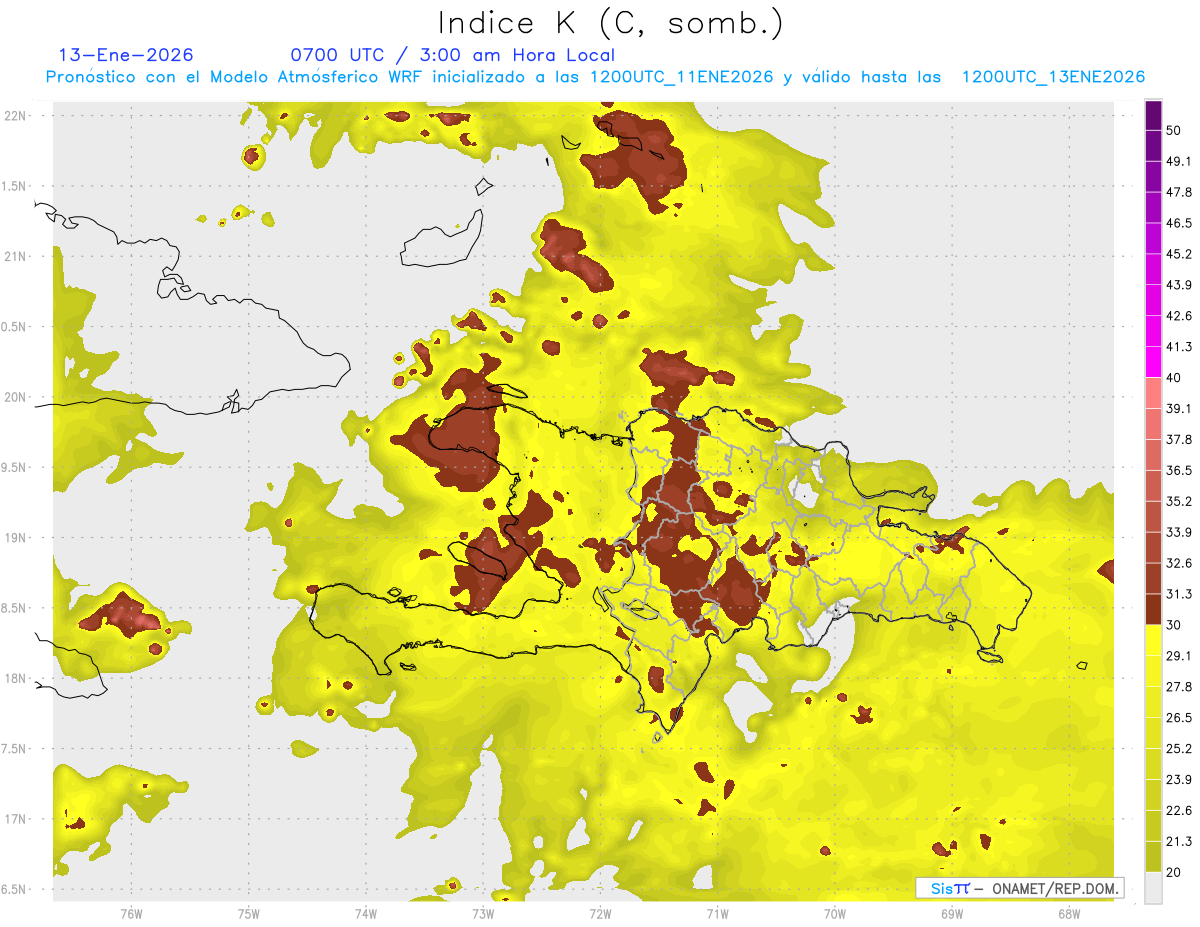The width and height of the screenshot is (1200, 927).
Task: Click the '19N' latitude label
Action: 14,538
